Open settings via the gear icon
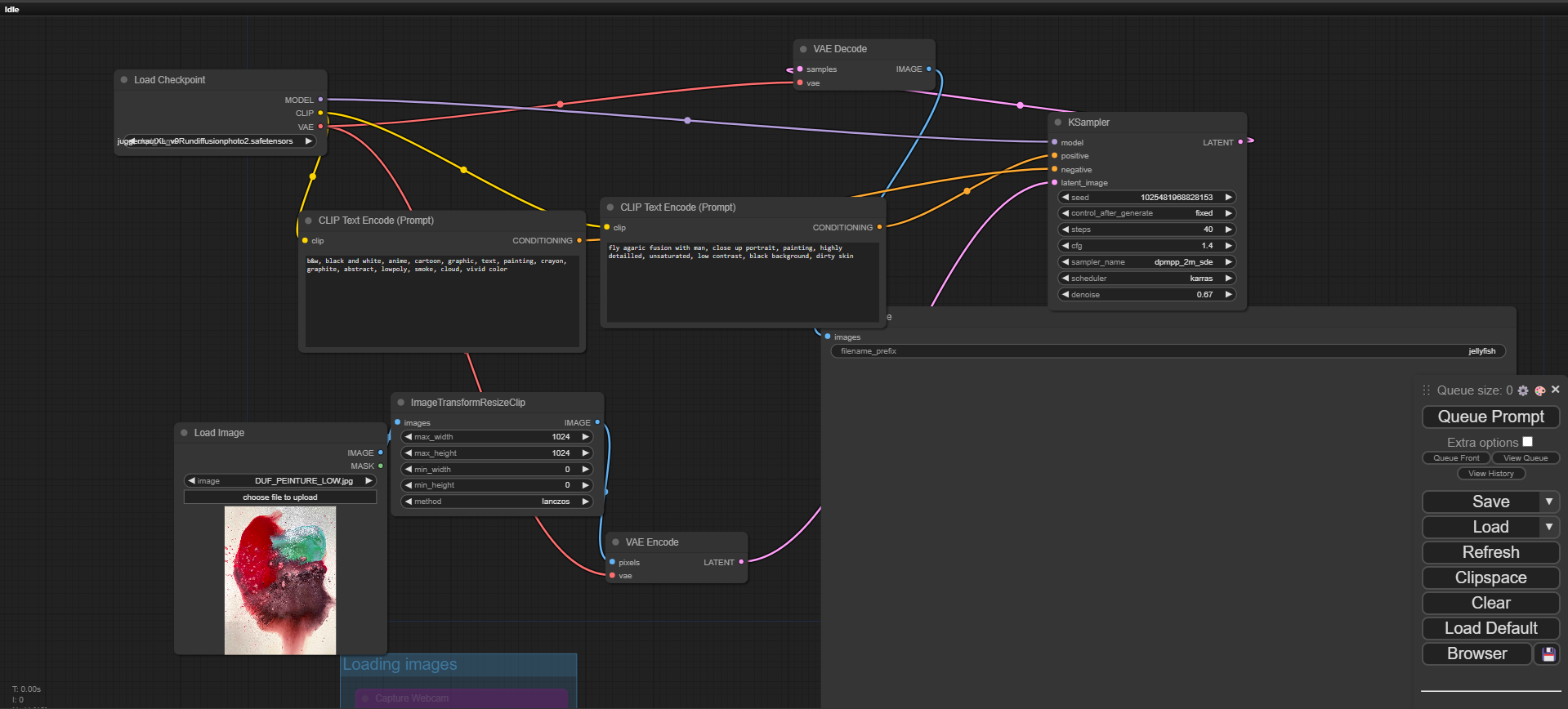Viewport: 1568px width, 709px height. click(1523, 391)
